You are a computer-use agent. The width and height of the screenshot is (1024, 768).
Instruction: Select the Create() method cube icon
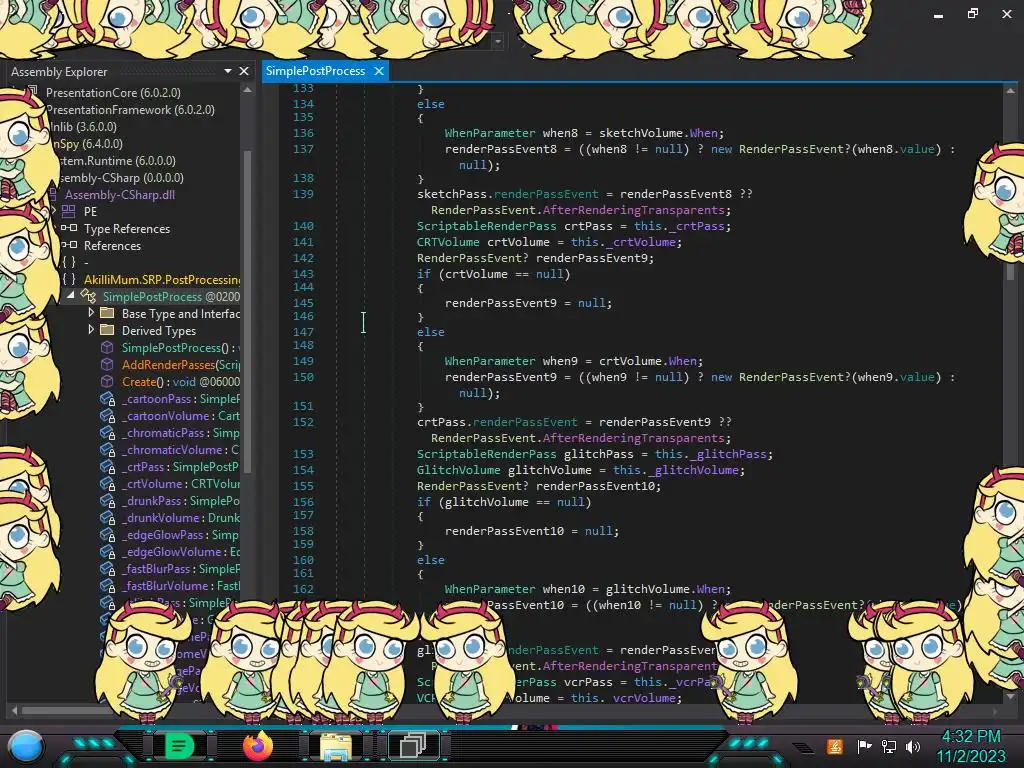[107, 381]
